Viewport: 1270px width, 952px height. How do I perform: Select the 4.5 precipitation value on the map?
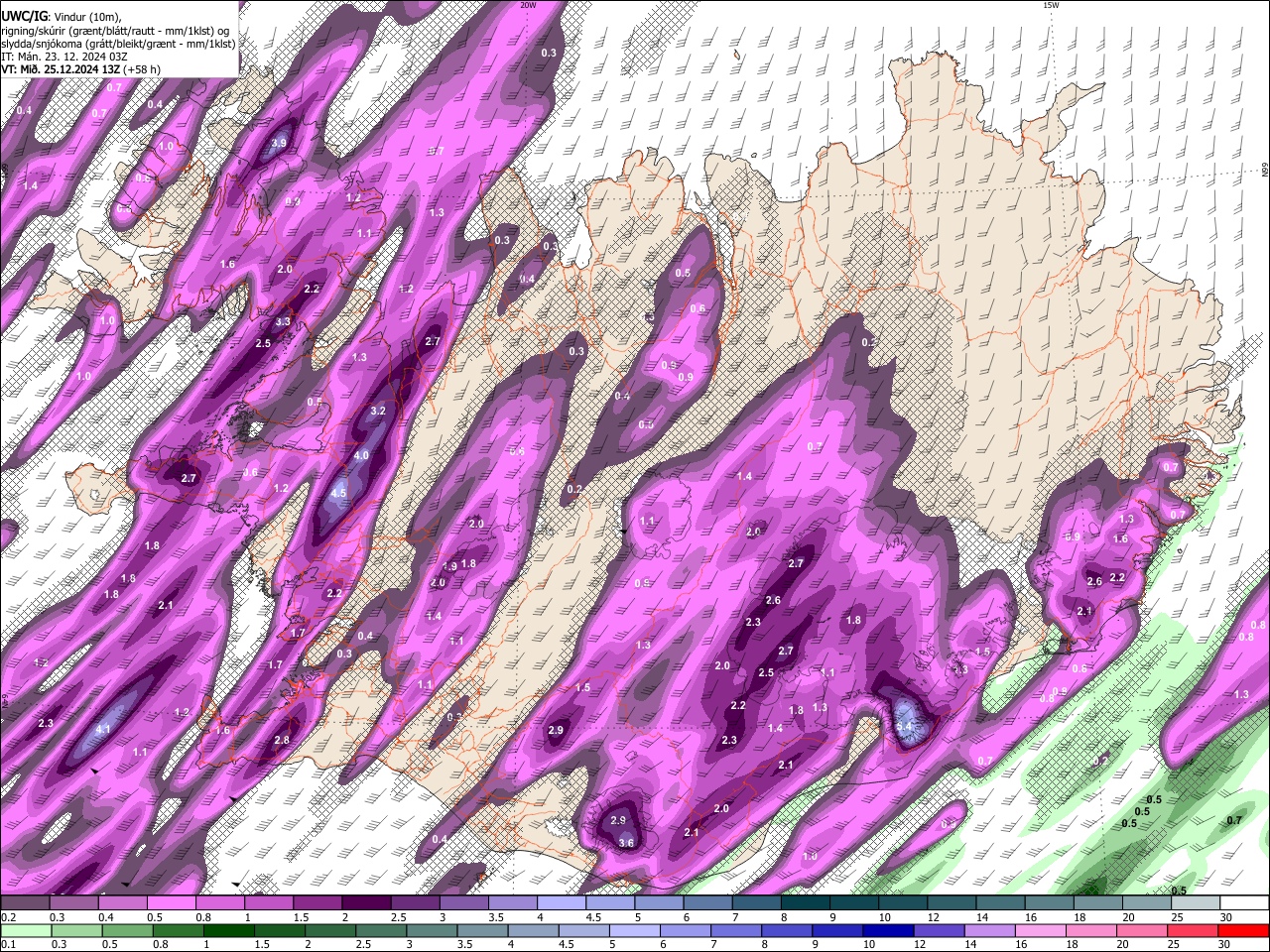click(x=338, y=494)
